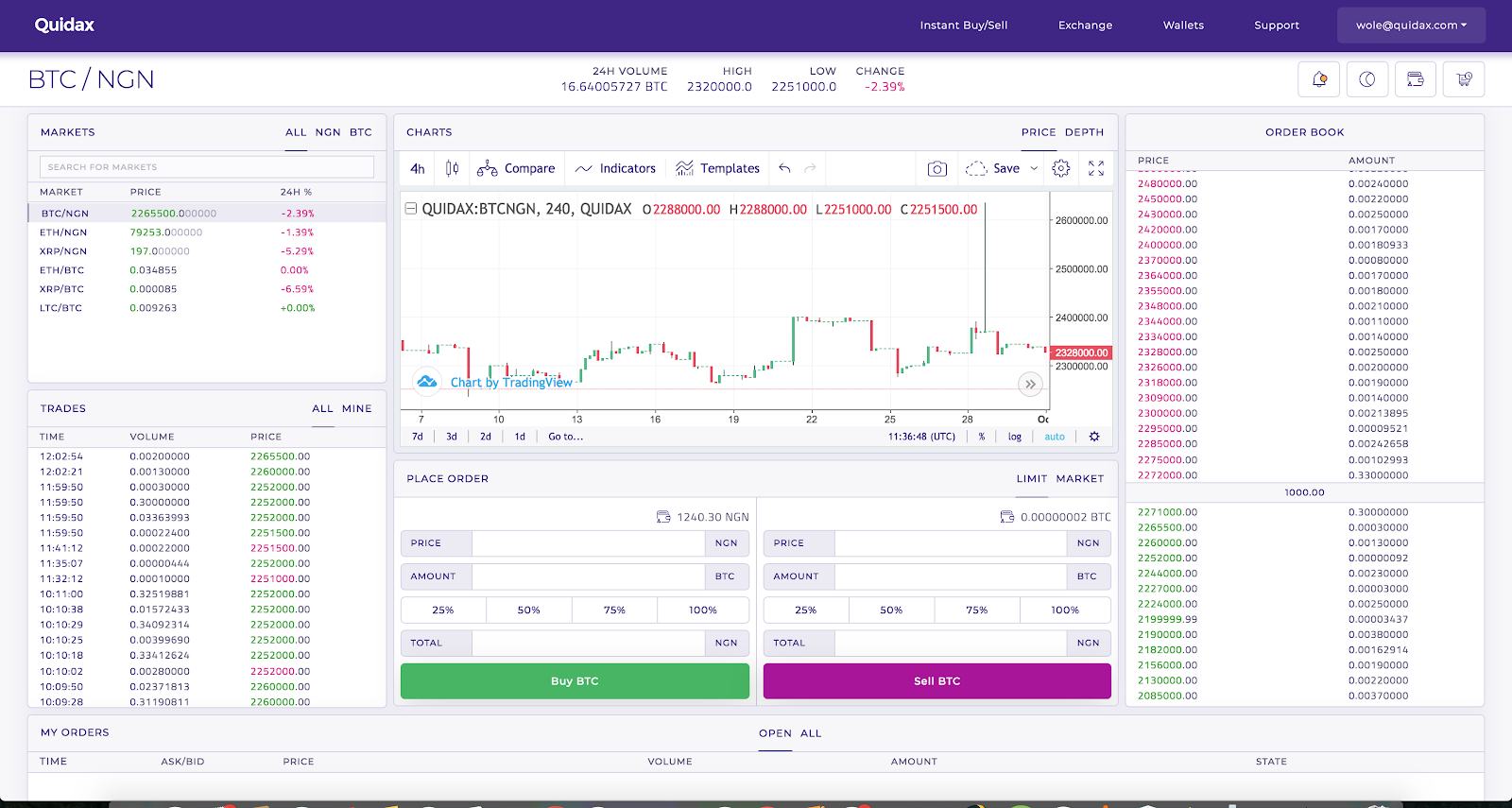Select the LTC/BTC market row

[207, 308]
